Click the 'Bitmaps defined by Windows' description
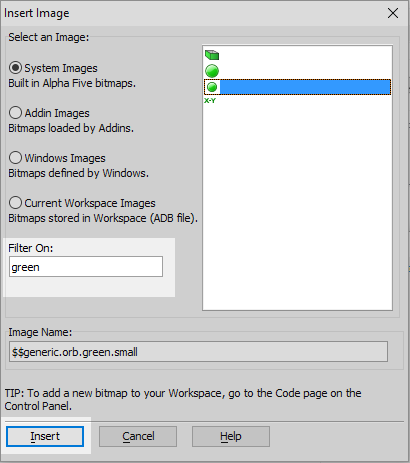 coord(78,173)
